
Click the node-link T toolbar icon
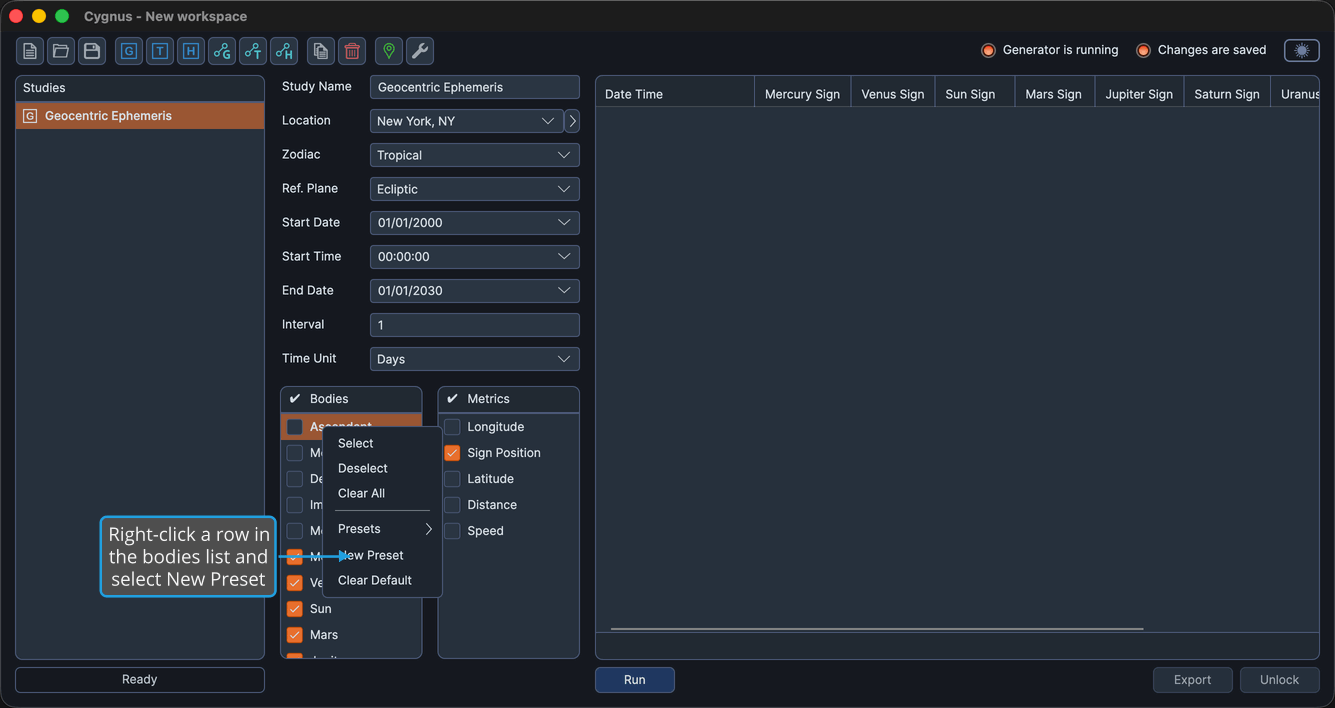[x=253, y=51]
